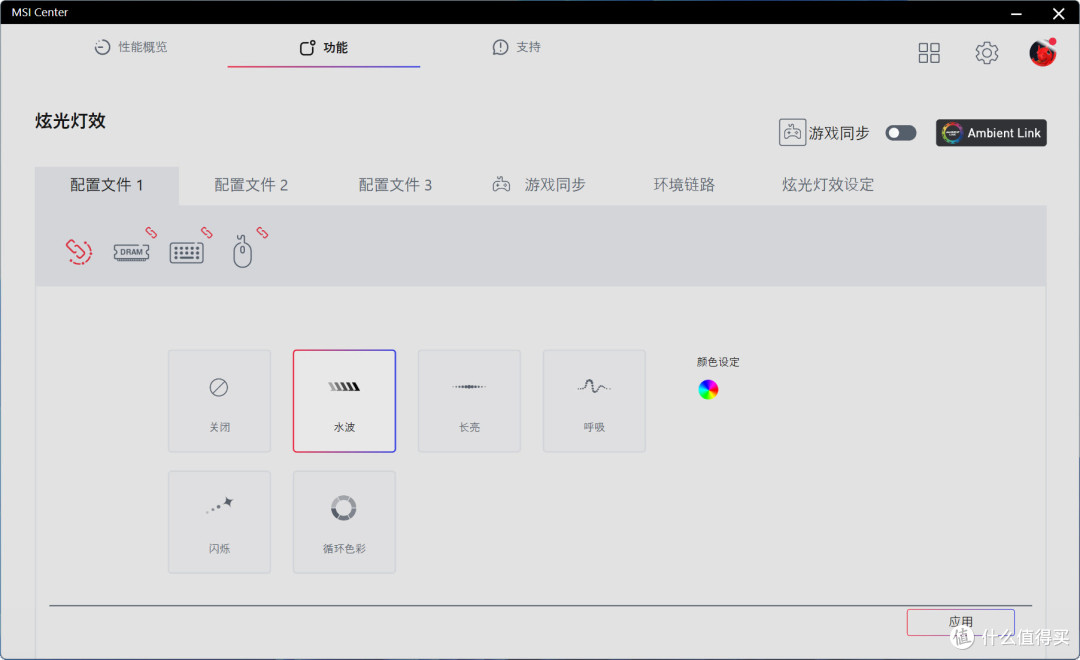
Task: Click the game sync gamepad icon
Action: click(792, 132)
